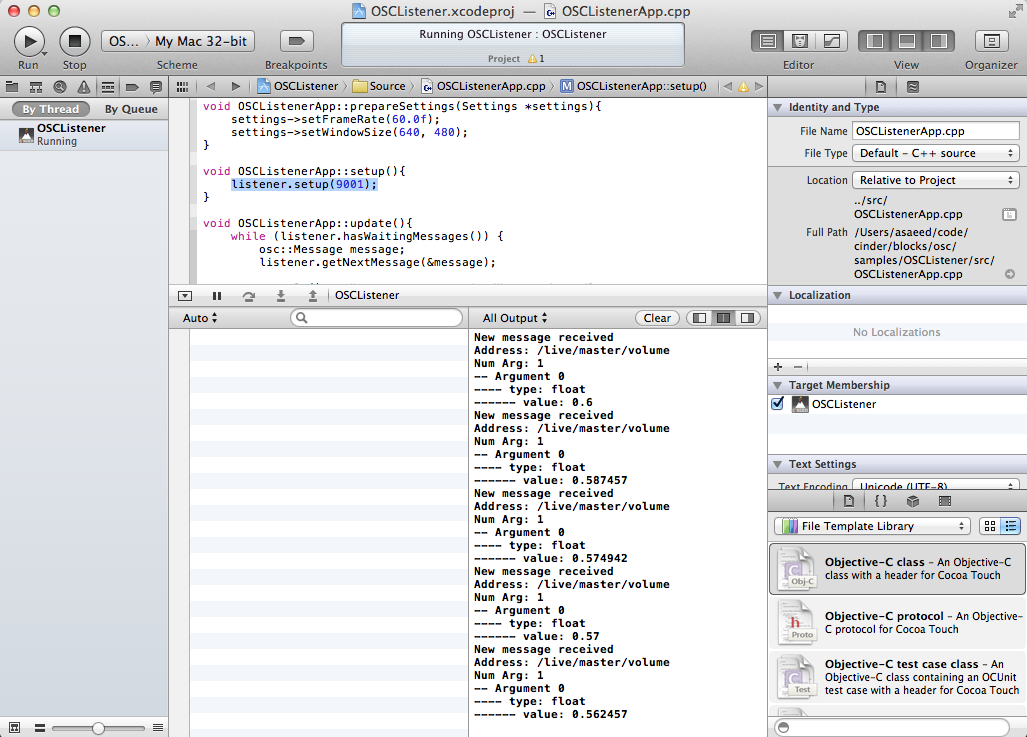Image resolution: width=1027 pixels, height=737 pixels.
Task: Click the Step Out button
Action: pos(313,296)
